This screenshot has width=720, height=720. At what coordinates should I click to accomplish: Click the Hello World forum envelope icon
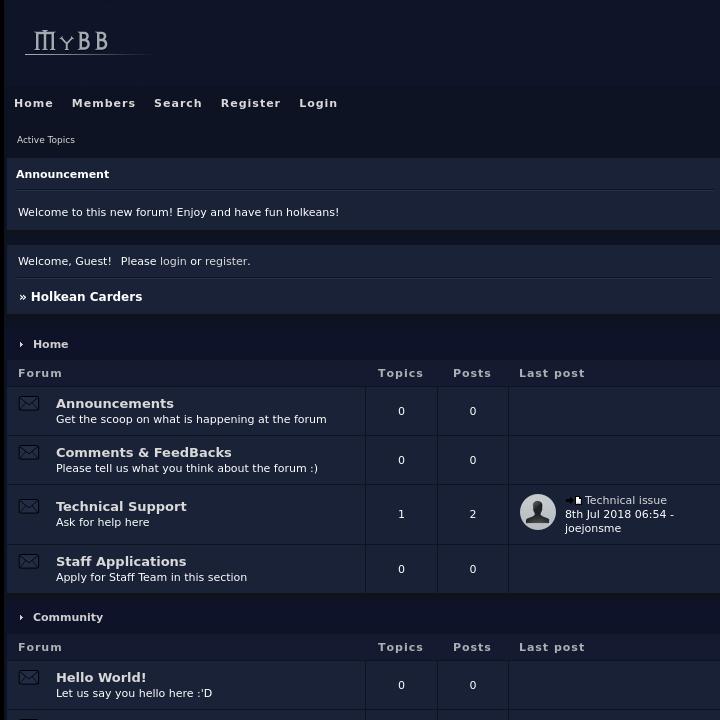[x=29, y=678]
